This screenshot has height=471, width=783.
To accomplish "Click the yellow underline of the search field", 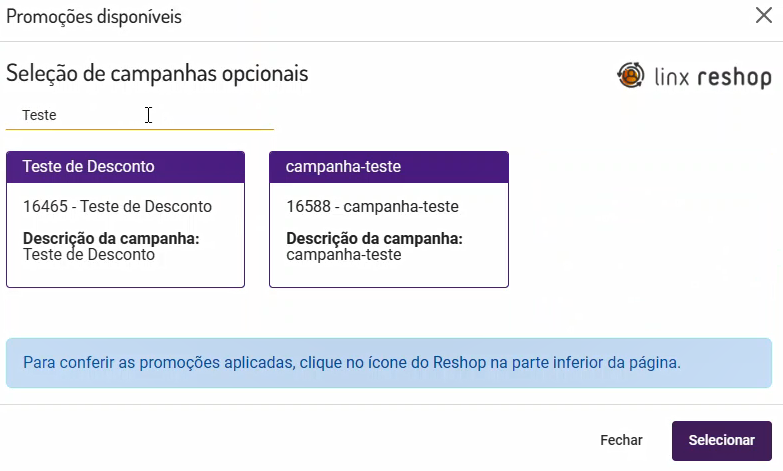I will [x=140, y=129].
